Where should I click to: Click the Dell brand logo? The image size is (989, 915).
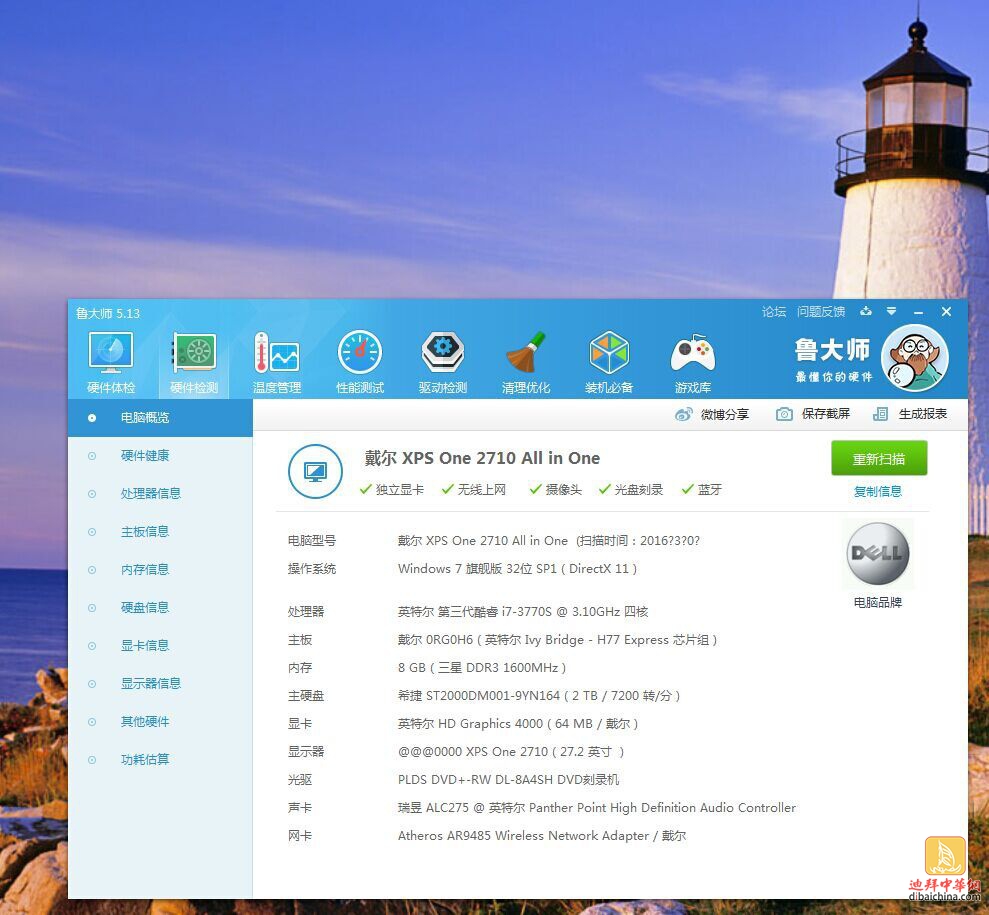[x=878, y=554]
